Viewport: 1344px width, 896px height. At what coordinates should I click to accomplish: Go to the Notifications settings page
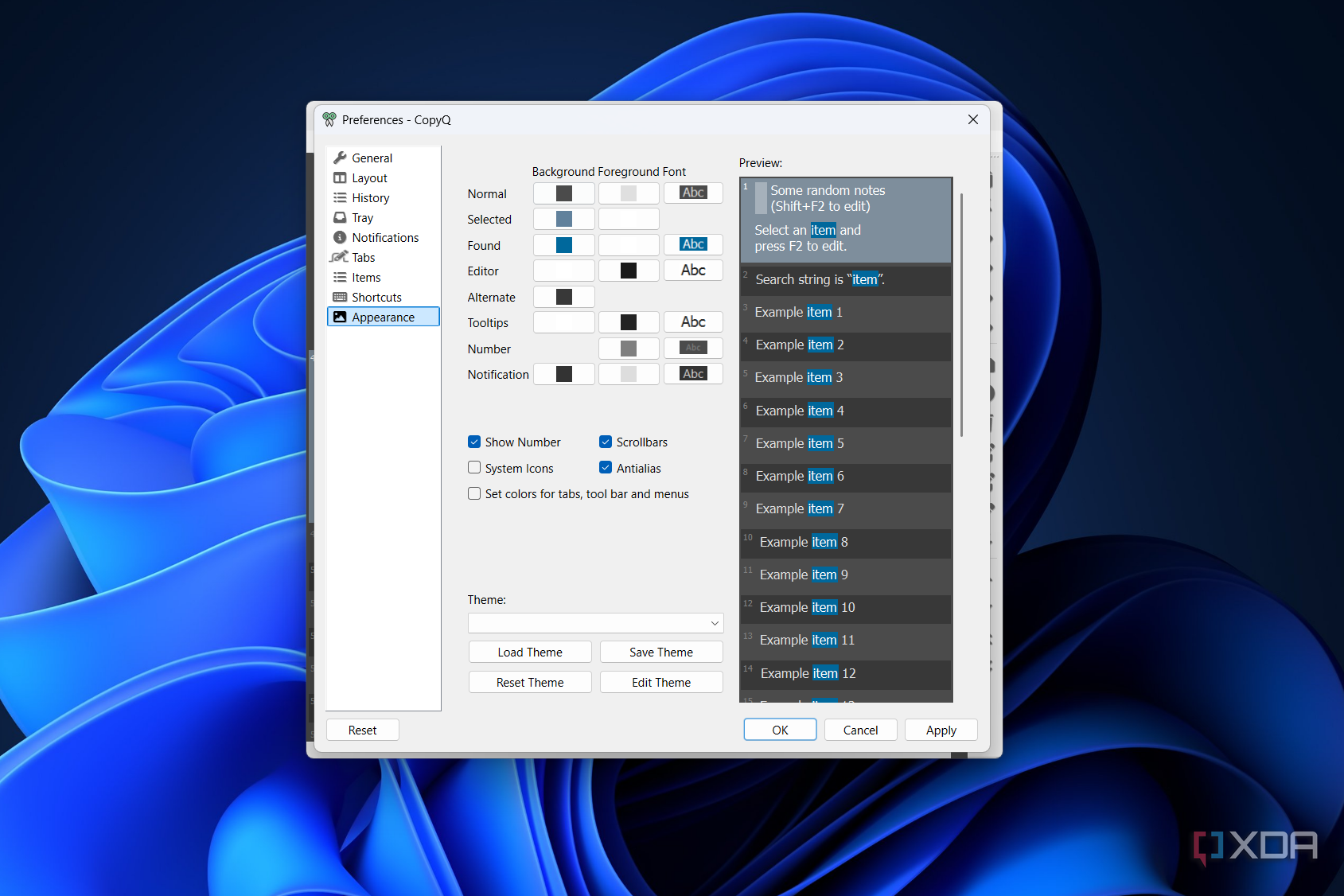click(383, 237)
